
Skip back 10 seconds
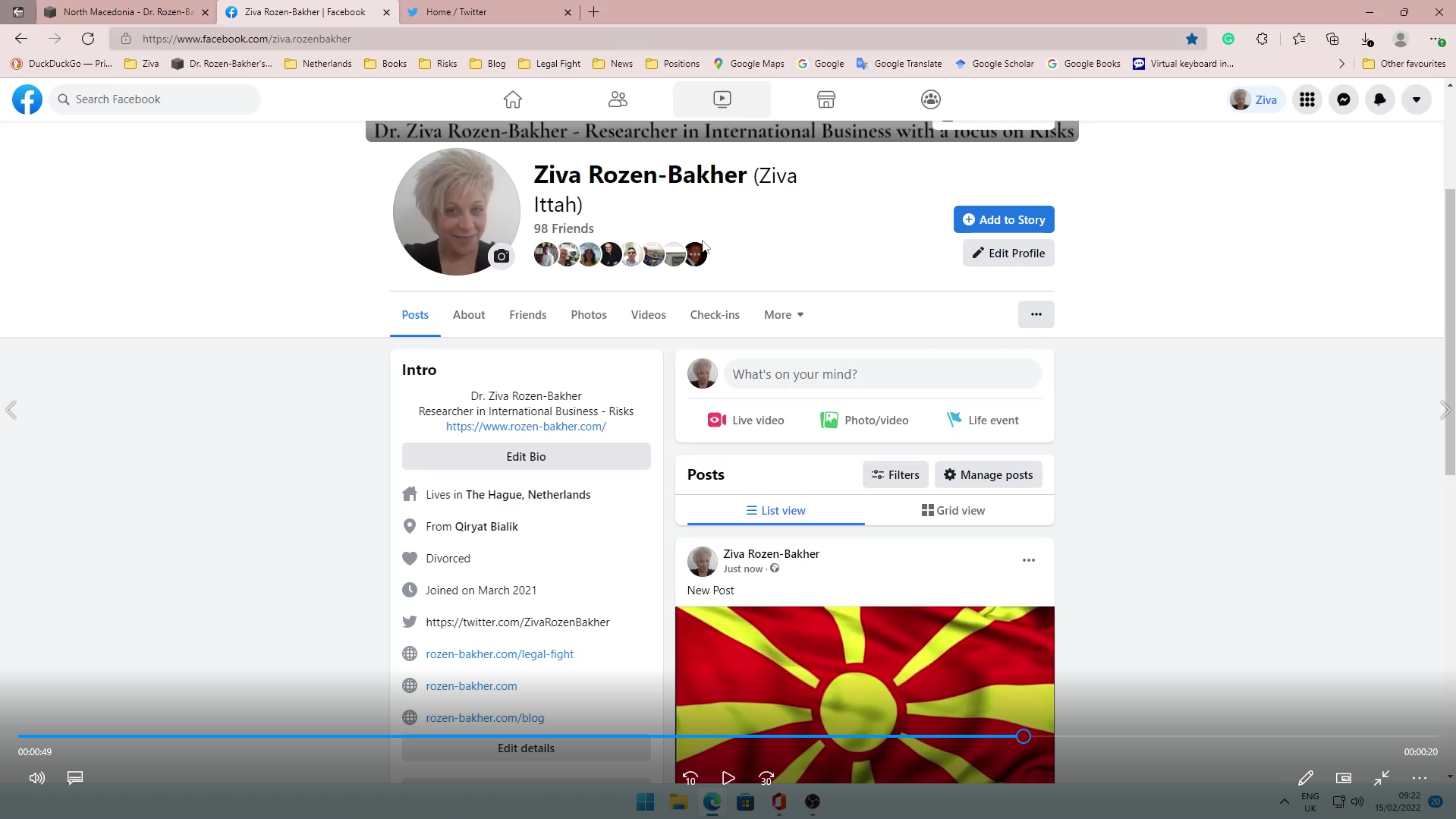click(x=690, y=778)
